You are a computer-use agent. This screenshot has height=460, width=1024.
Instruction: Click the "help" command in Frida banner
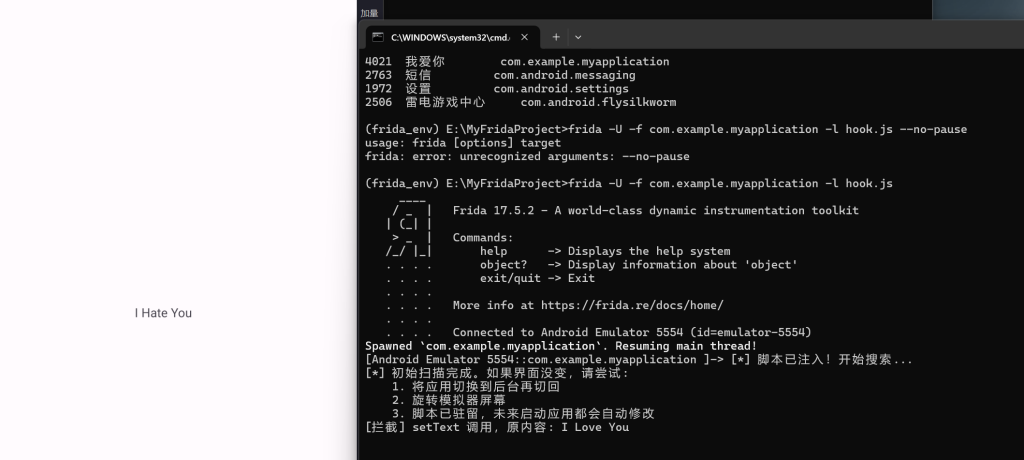pos(494,251)
